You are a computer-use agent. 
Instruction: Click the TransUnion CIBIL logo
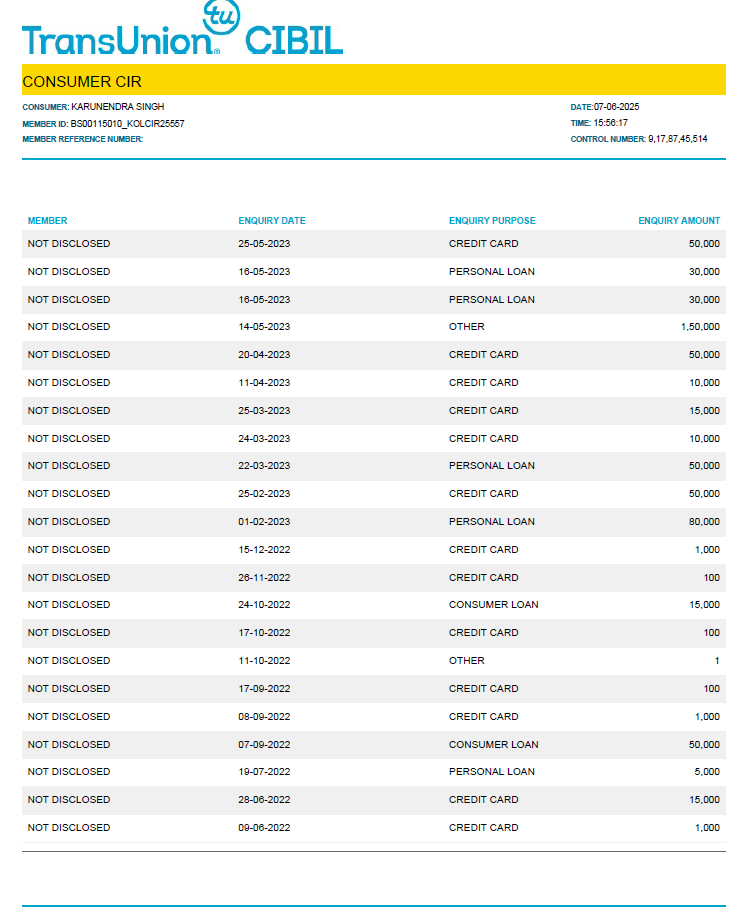(x=182, y=28)
